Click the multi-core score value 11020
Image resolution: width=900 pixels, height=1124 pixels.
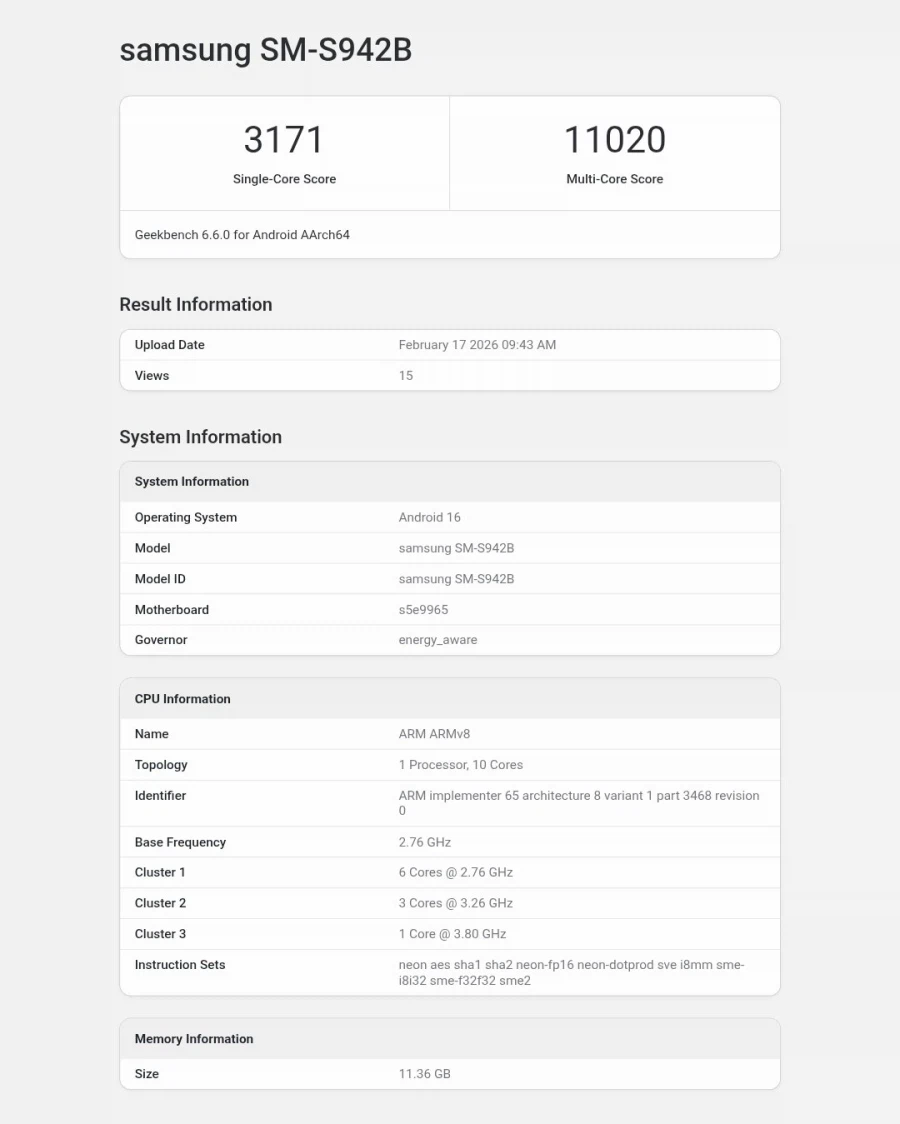point(614,140)
